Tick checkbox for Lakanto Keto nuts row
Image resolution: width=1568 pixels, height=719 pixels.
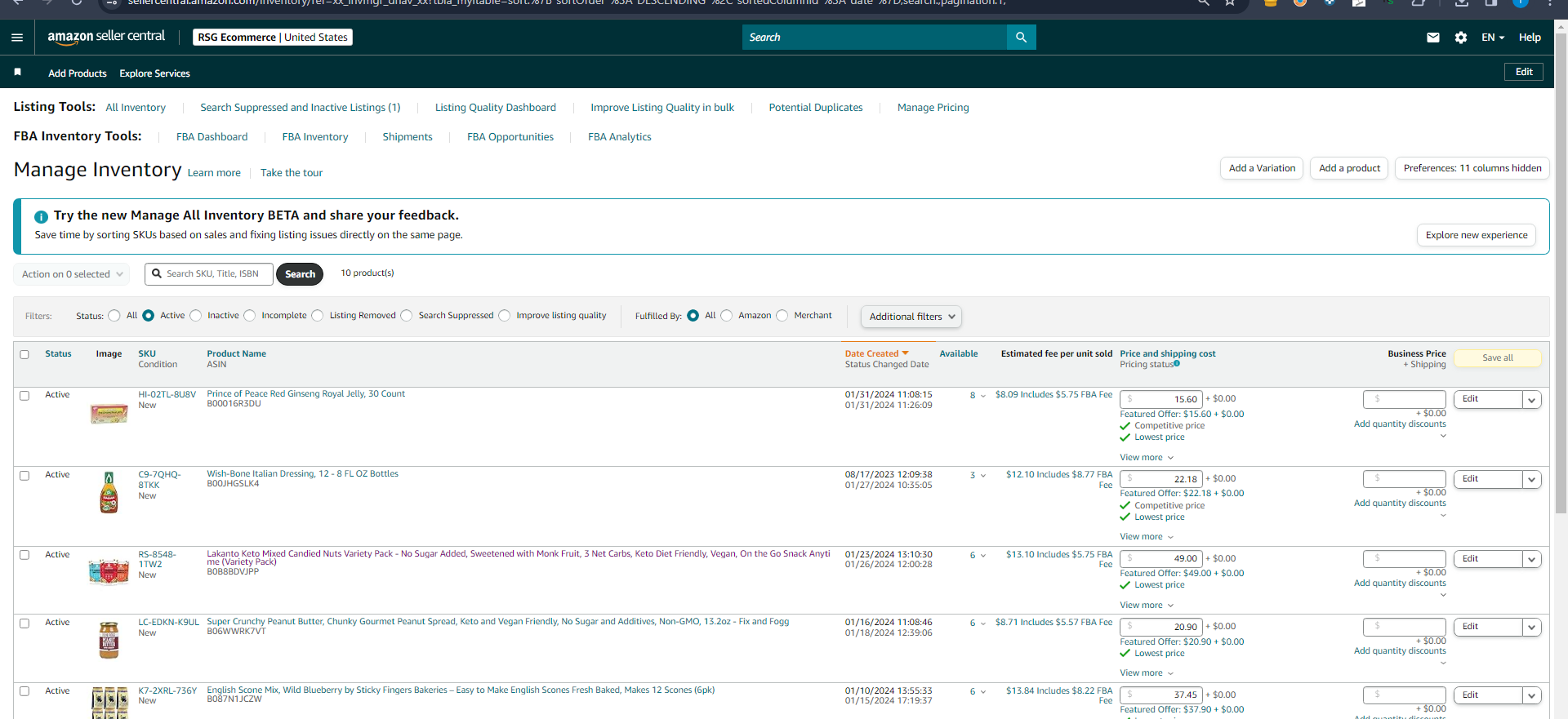pos(24,555)
